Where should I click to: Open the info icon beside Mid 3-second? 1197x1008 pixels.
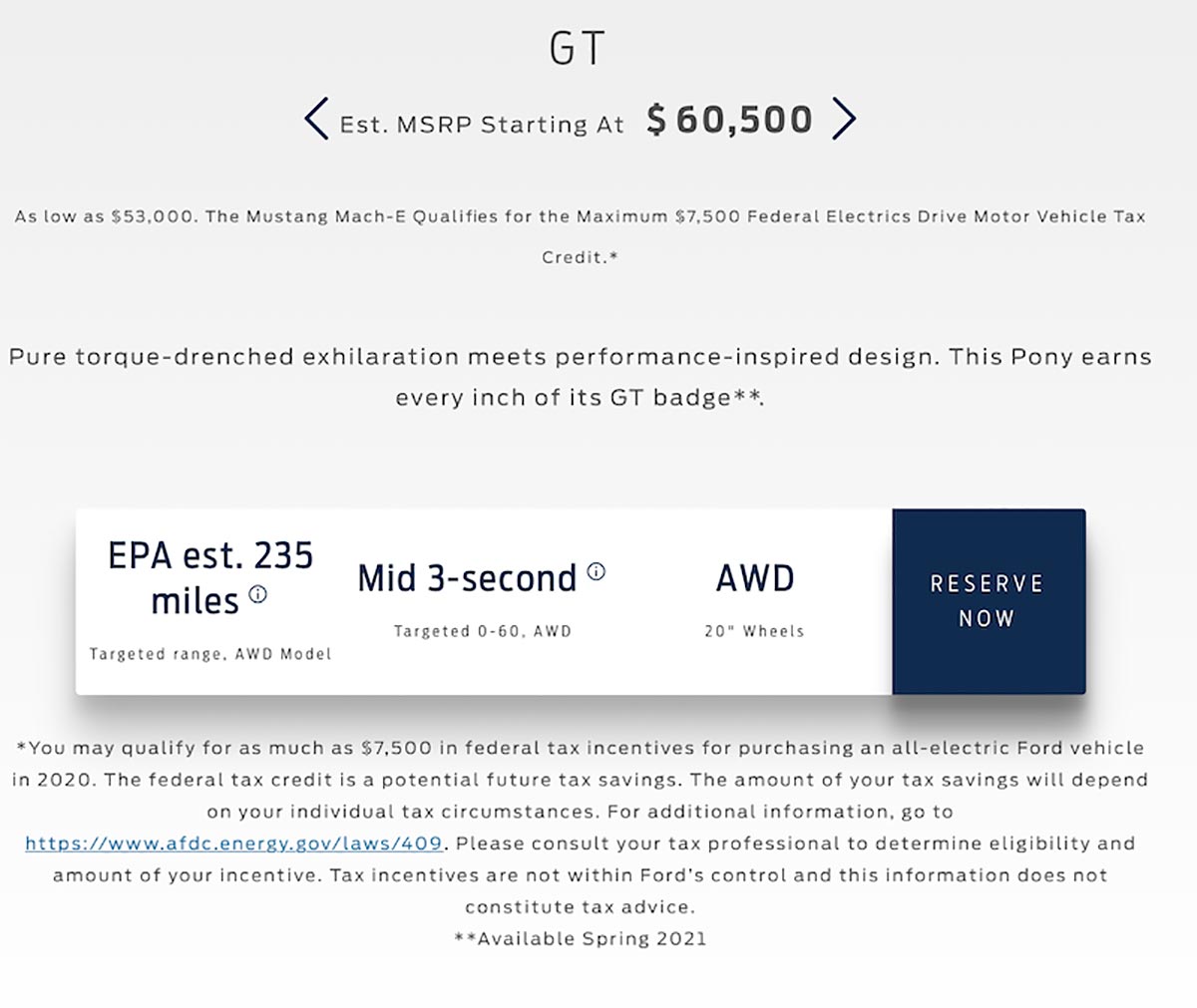[596, 571]
